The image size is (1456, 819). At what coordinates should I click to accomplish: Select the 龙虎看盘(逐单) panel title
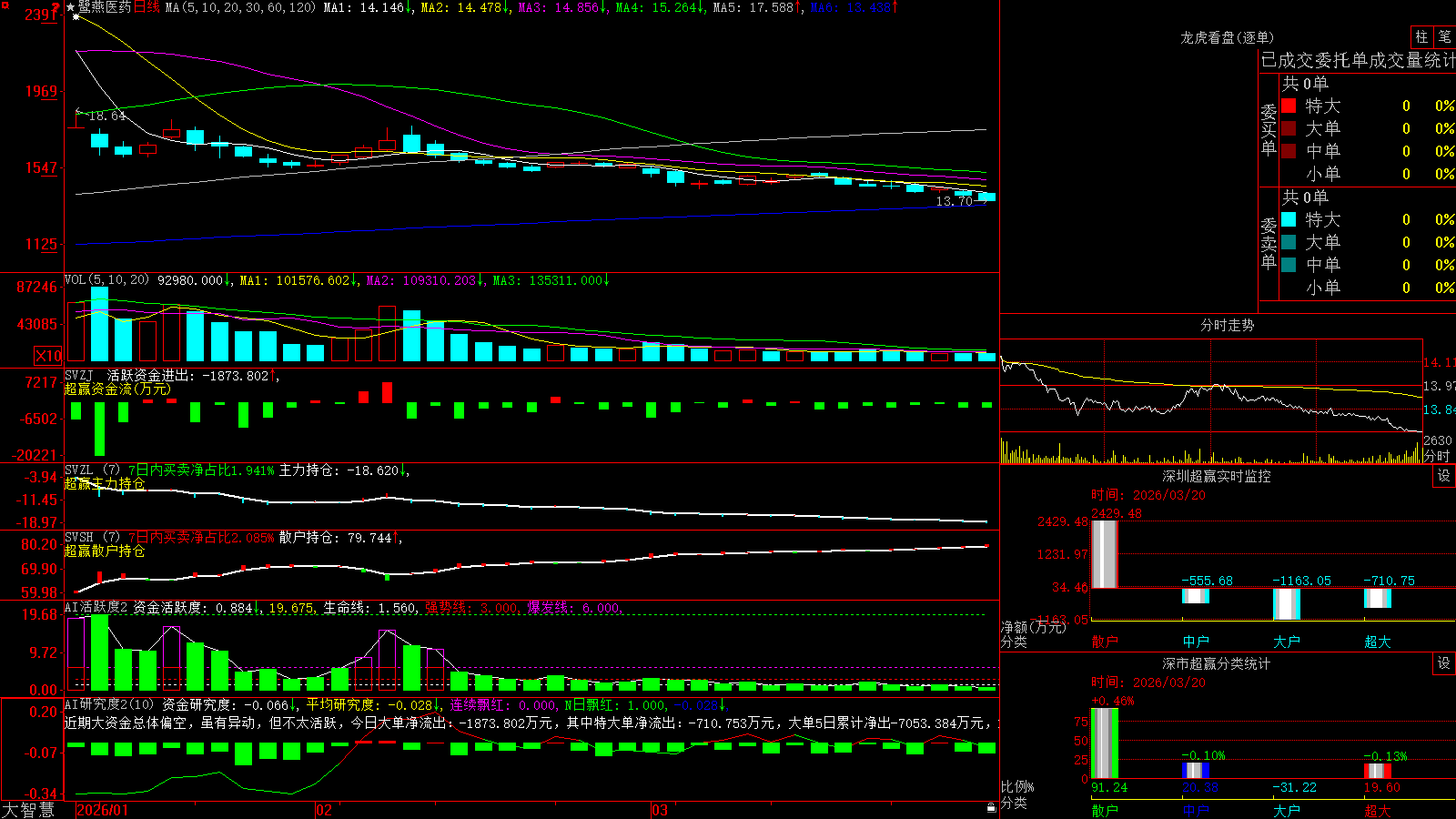1227,37
